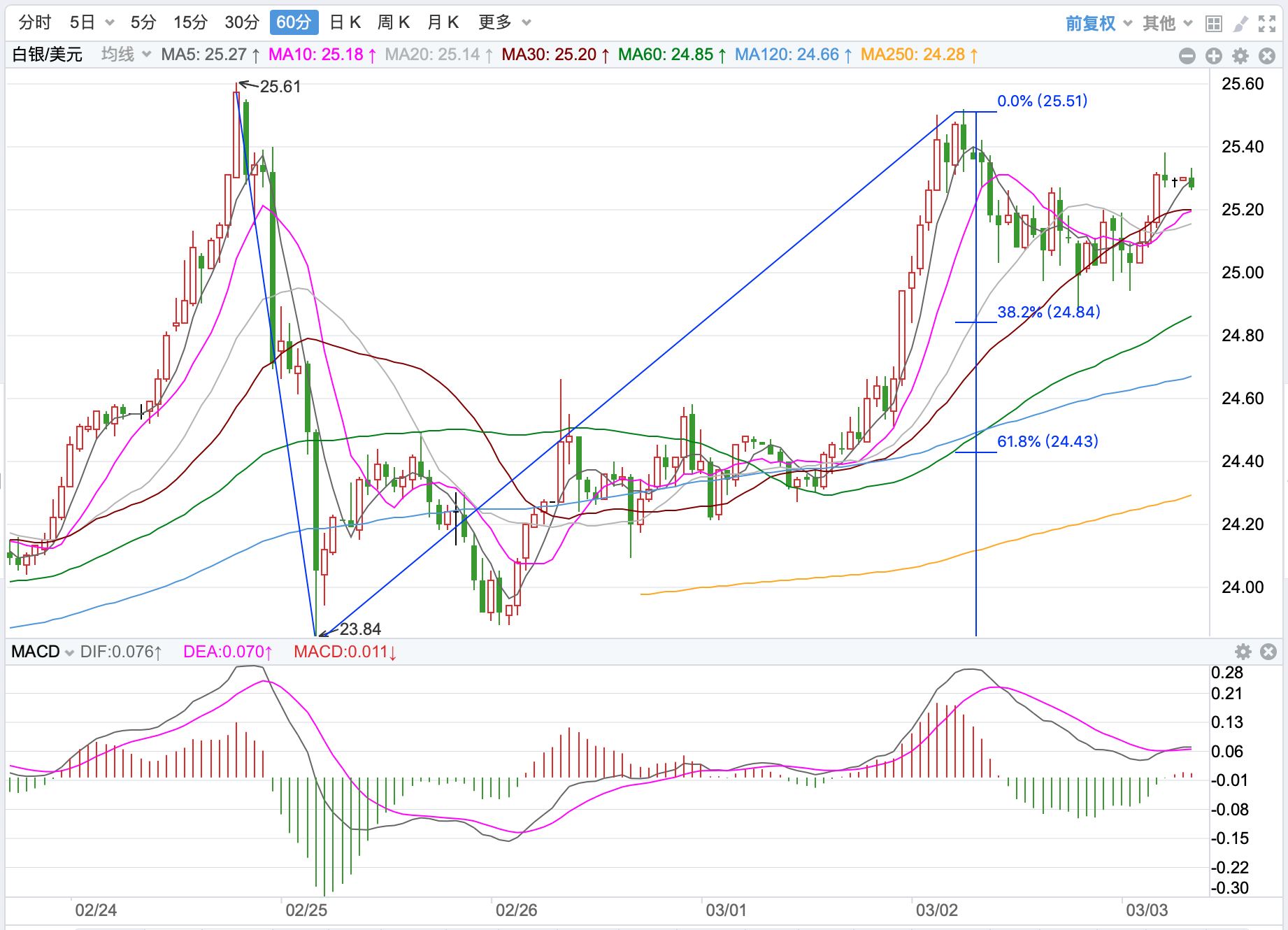
Task: Switch to the 周K weekly chart
Action: pos(394,22)
